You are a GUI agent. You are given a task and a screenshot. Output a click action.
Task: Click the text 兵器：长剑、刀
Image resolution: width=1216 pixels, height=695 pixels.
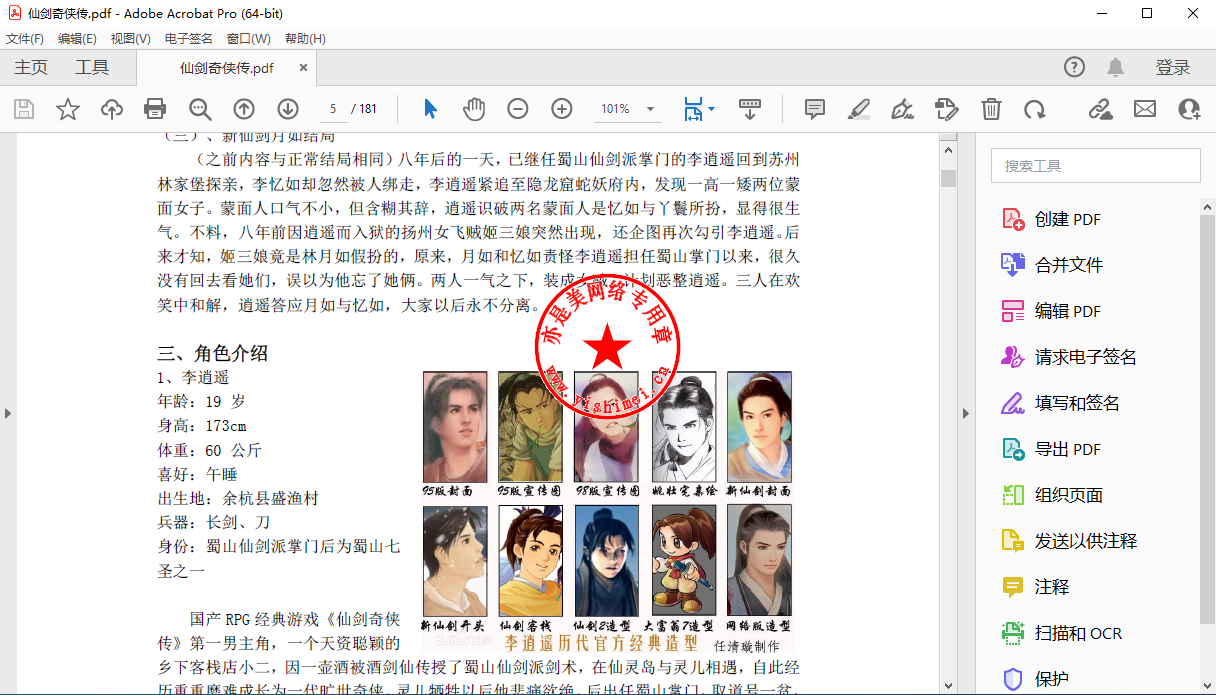pos(214,522)
